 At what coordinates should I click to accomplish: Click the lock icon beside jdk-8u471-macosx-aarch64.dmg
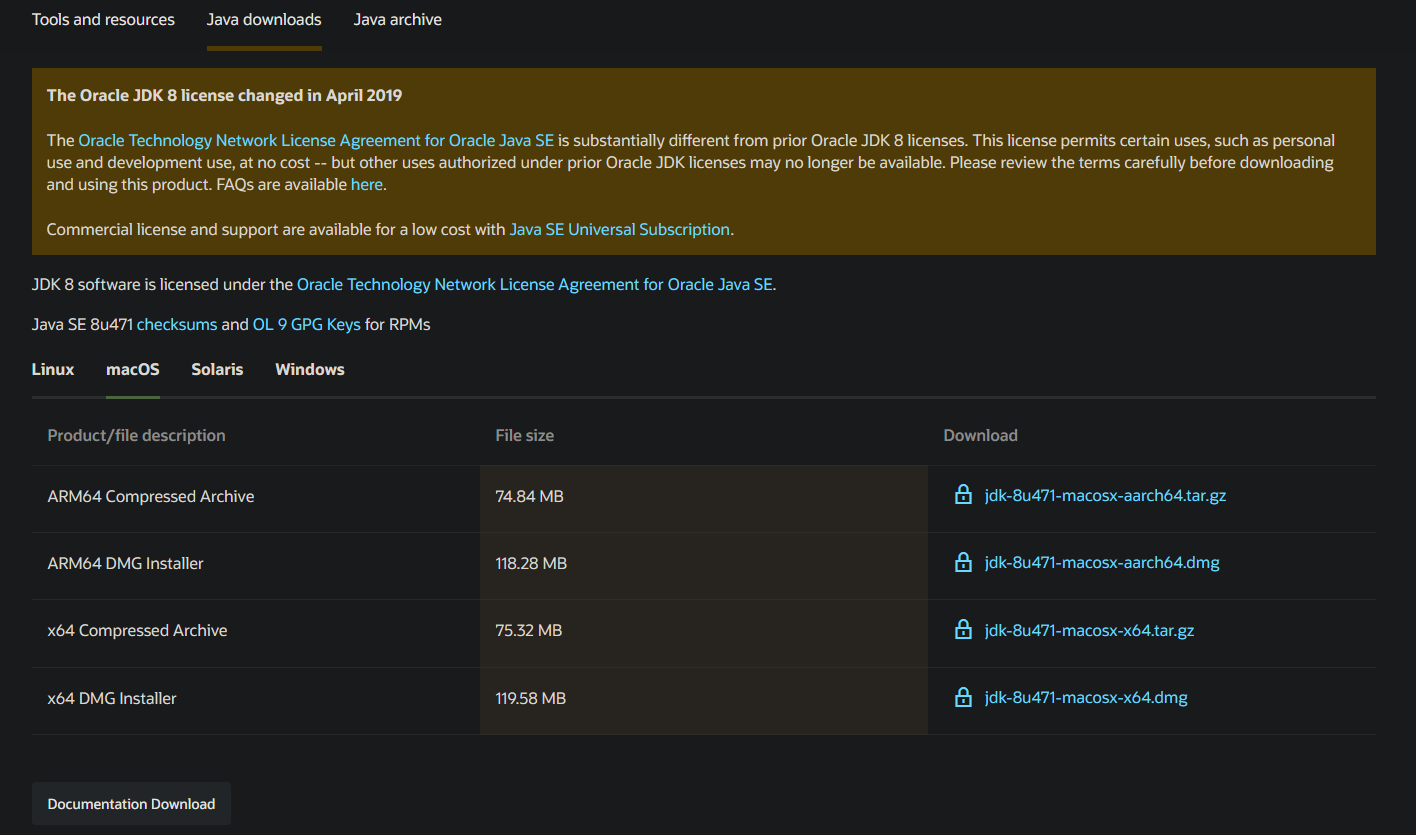(x=963, y=562)
